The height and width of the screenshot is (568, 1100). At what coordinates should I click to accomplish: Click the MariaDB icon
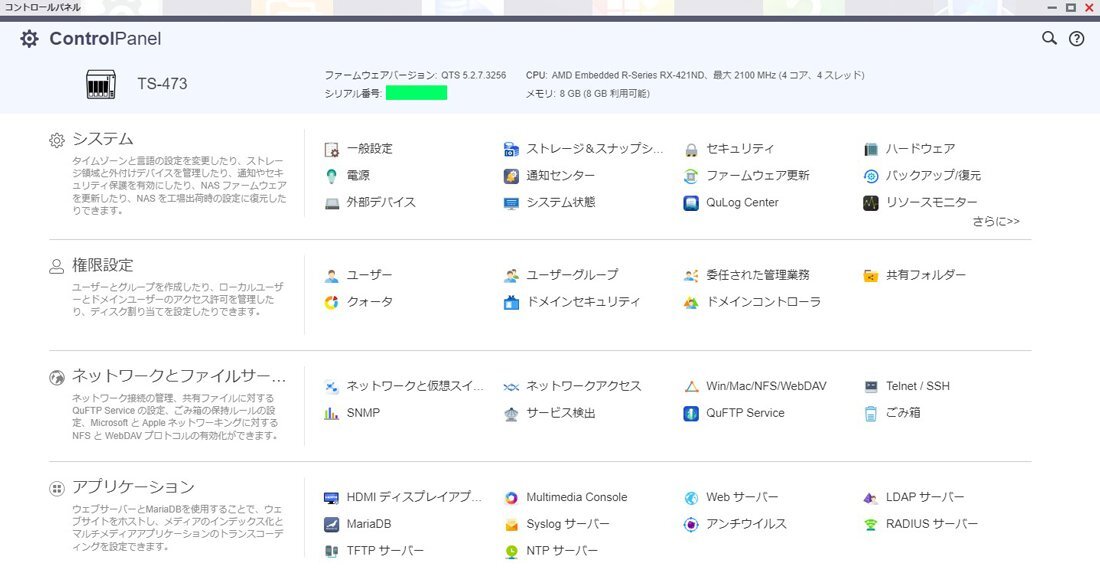tap(332, 525)
